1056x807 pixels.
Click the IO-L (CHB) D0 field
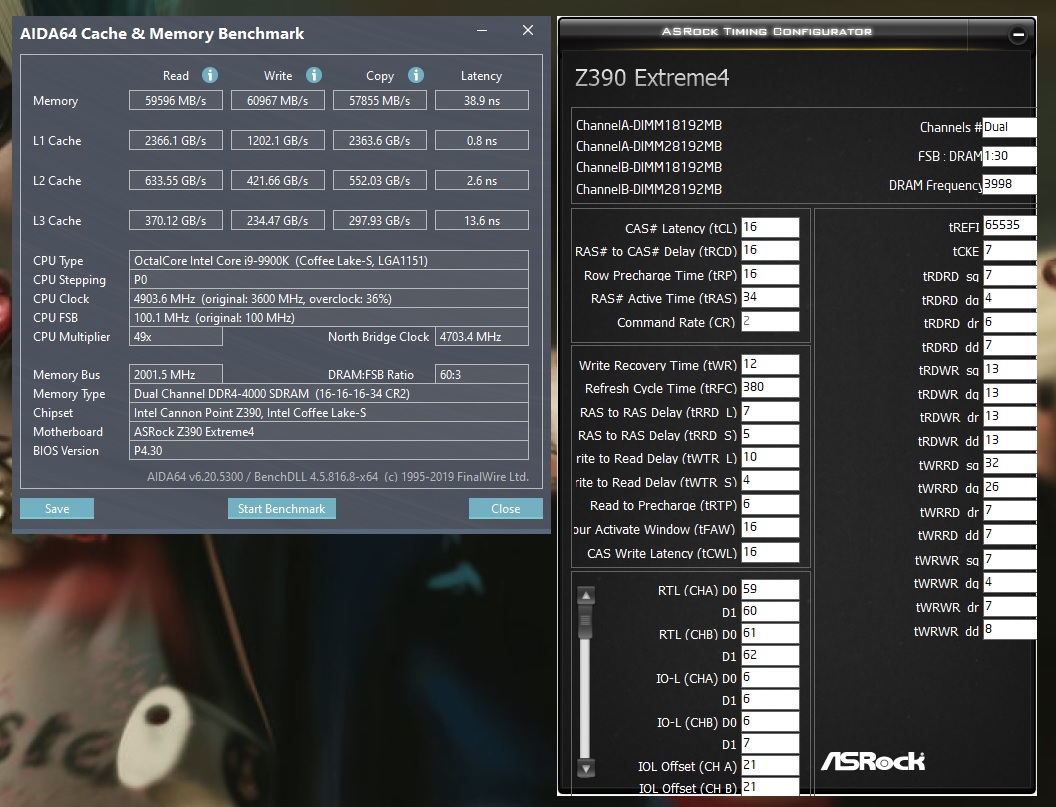[770, 721]
